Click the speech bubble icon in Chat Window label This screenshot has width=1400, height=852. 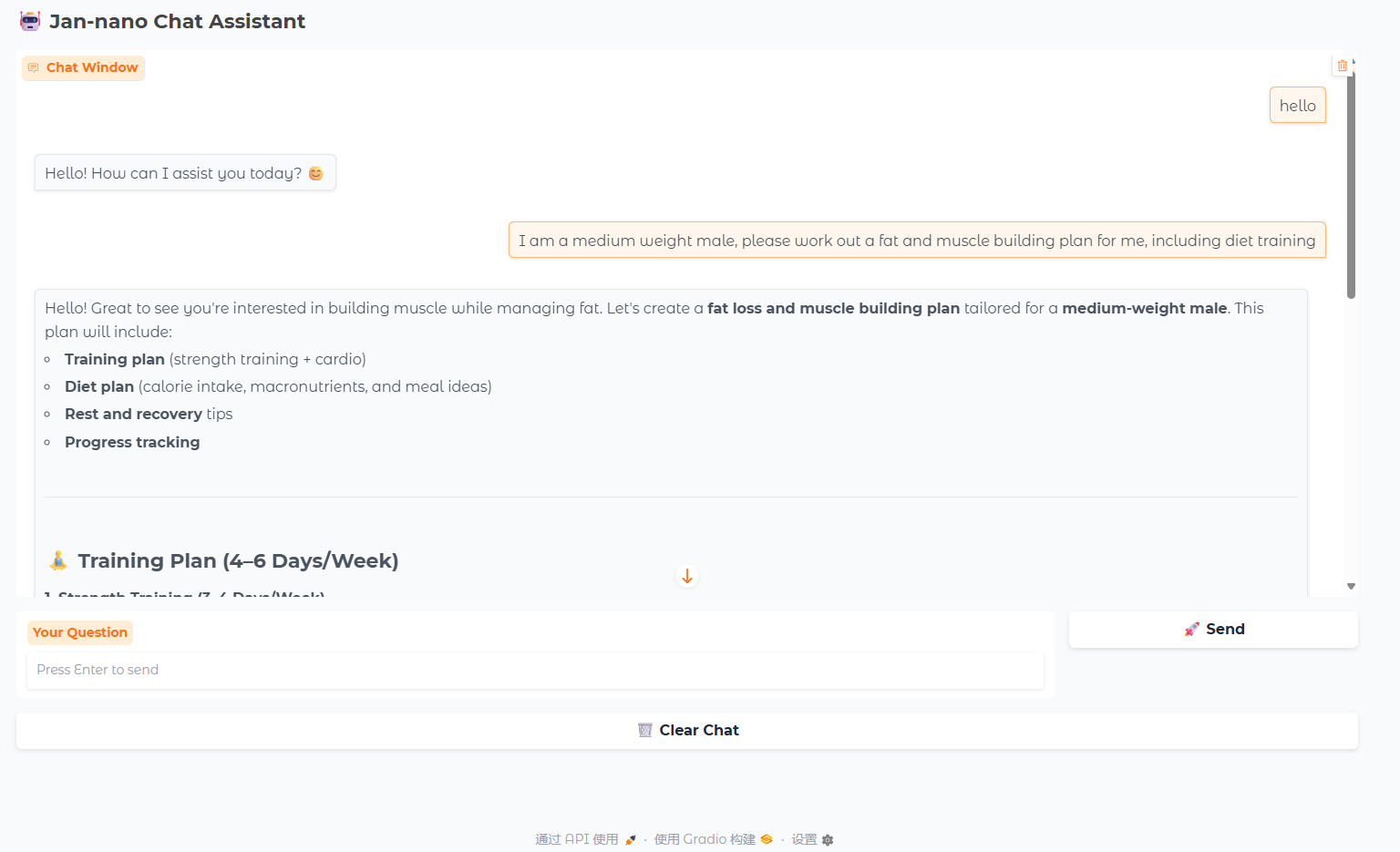[34, 68]
